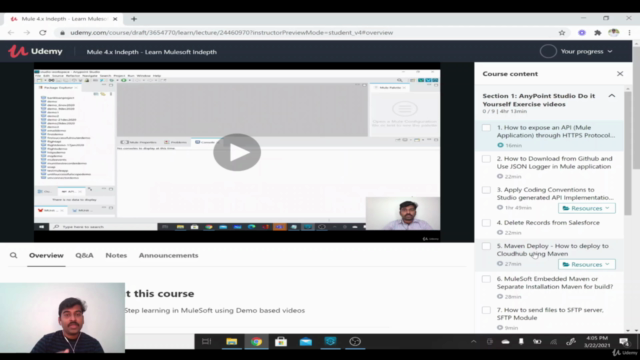Viewport: 640px width, 360px height.
Task: Open Resources dropdown for lecture 5
Action: pos(587,264)
